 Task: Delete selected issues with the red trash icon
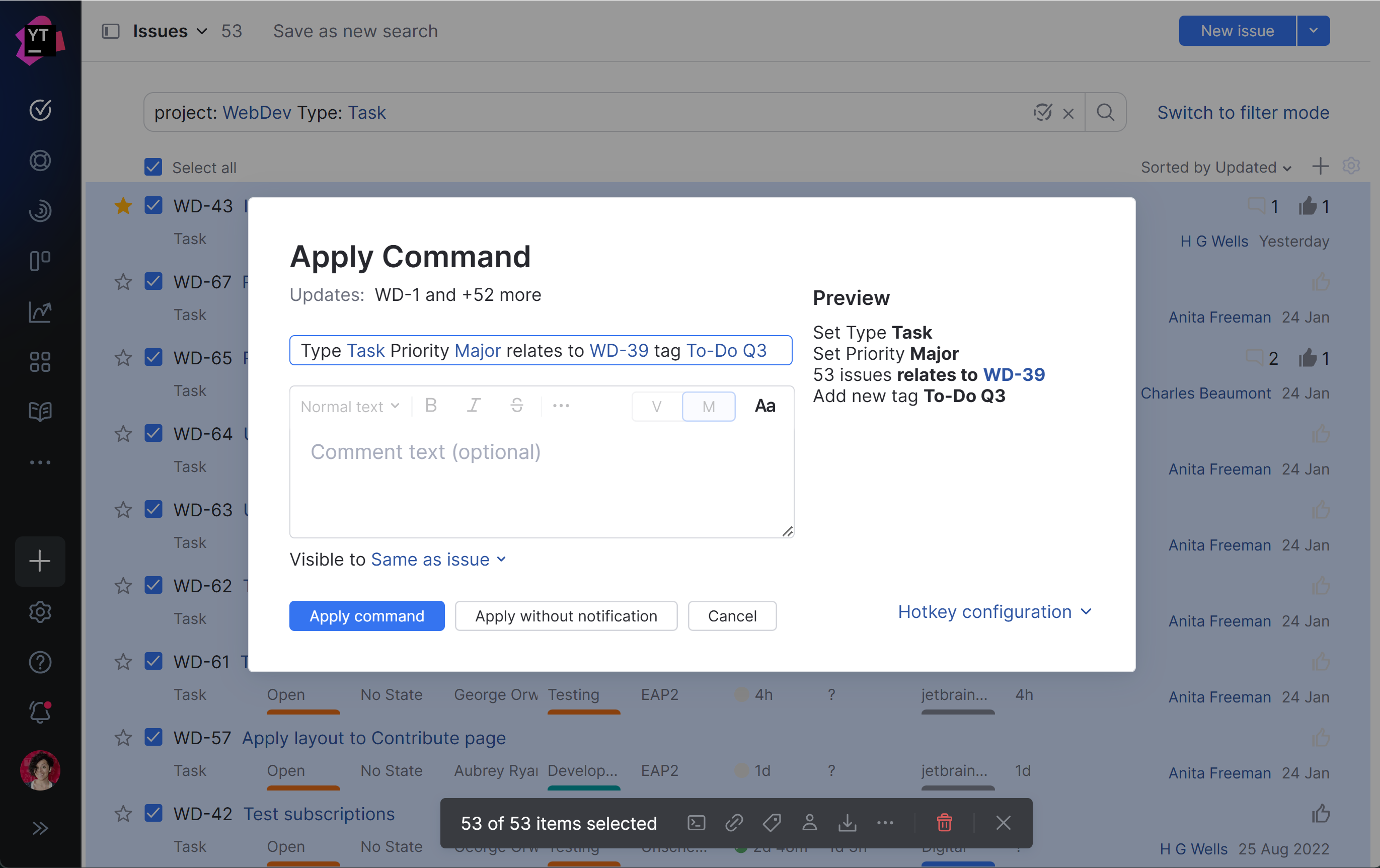coord(945,823)
